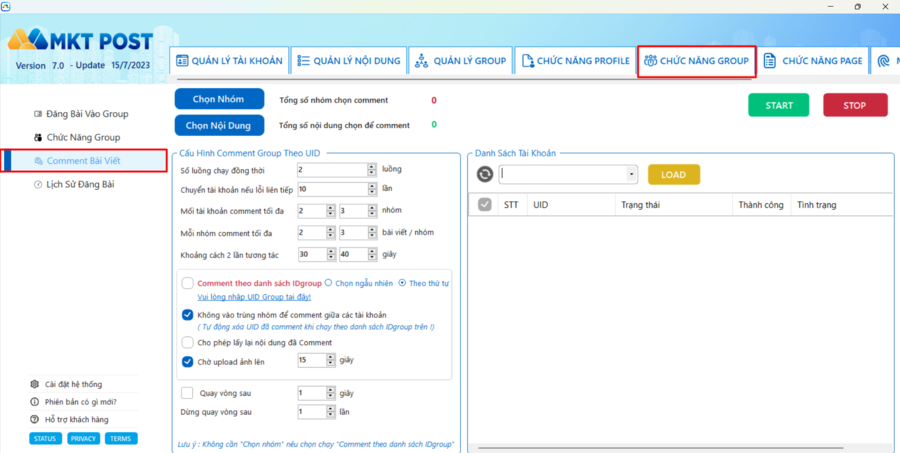
Task: Increase Số luồng chạy đồng thời spinner value
Action: point(372,167)
